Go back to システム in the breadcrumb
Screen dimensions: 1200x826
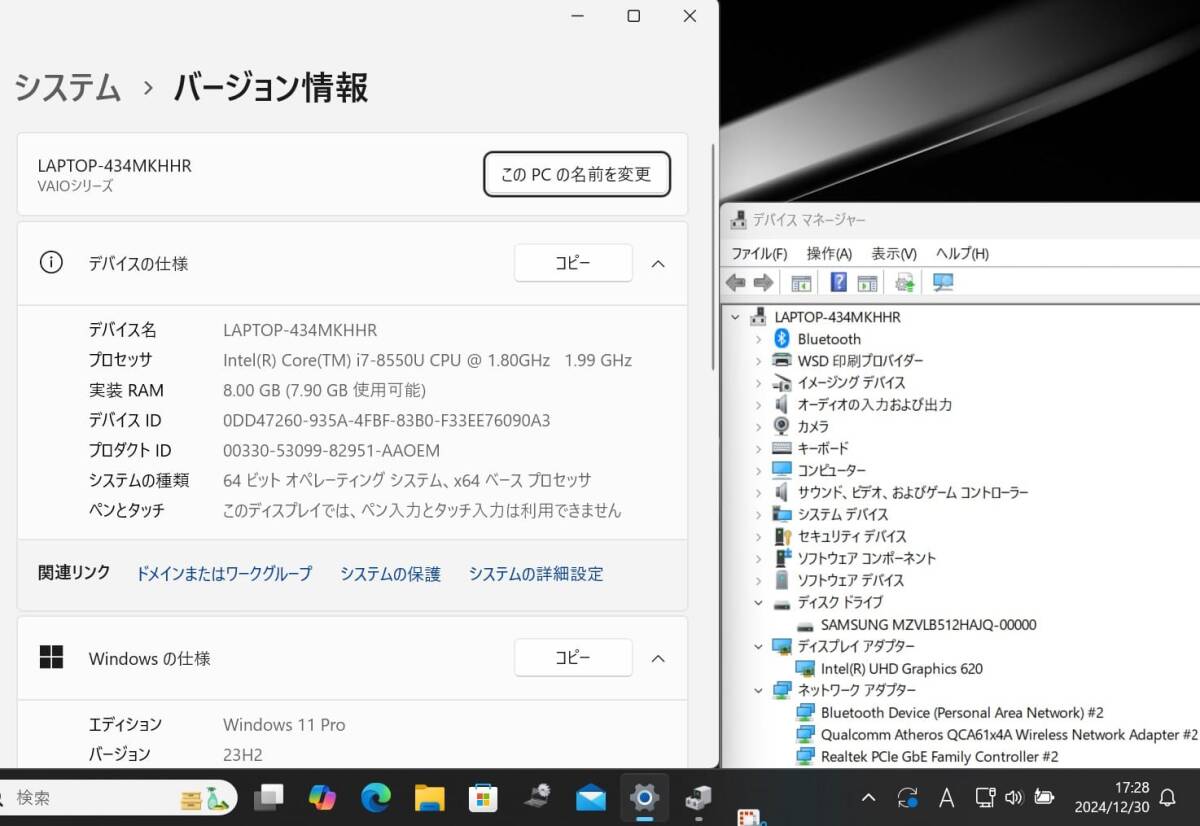tap(68, 88)
